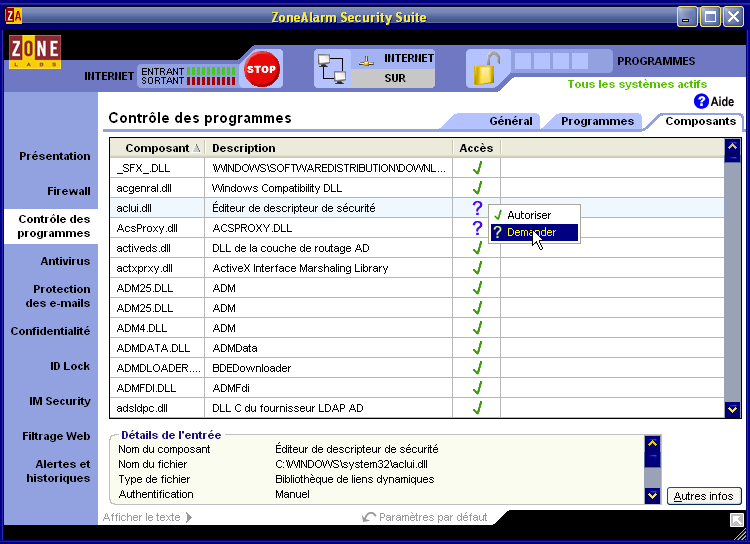Click question mark access for AcsProxy.dll
Image resolution: width=750 pixels, height=544 pixels.
pos(477,228)
